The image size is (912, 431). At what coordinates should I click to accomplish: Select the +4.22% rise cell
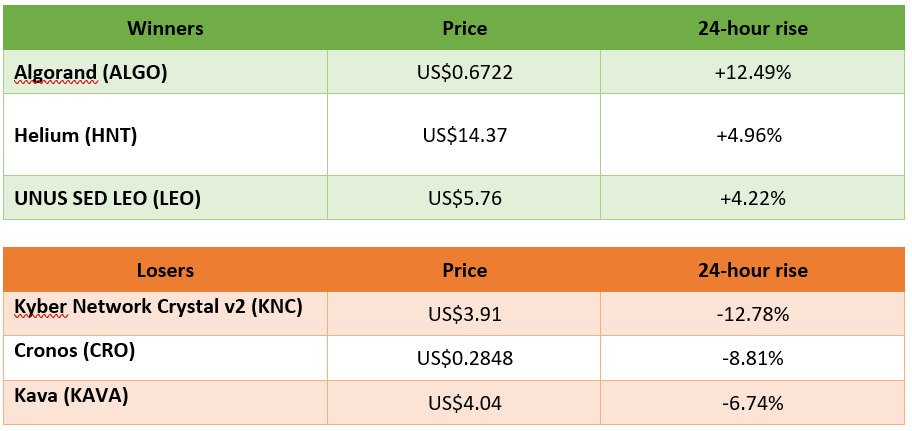tap(753, 198)
